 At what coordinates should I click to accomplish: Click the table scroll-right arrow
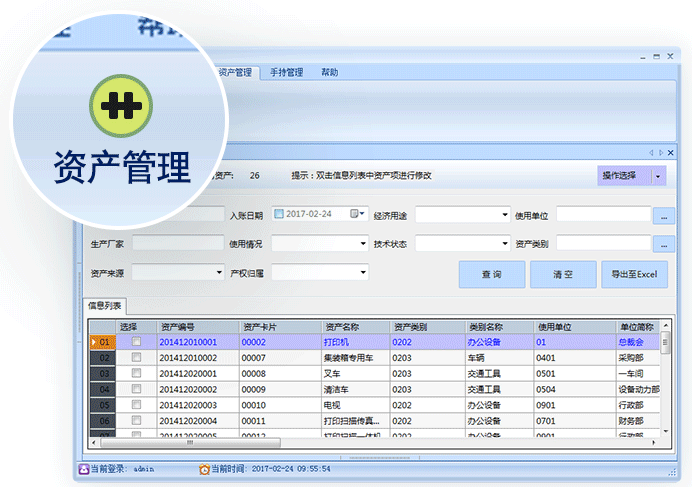[x=654, y=442]
